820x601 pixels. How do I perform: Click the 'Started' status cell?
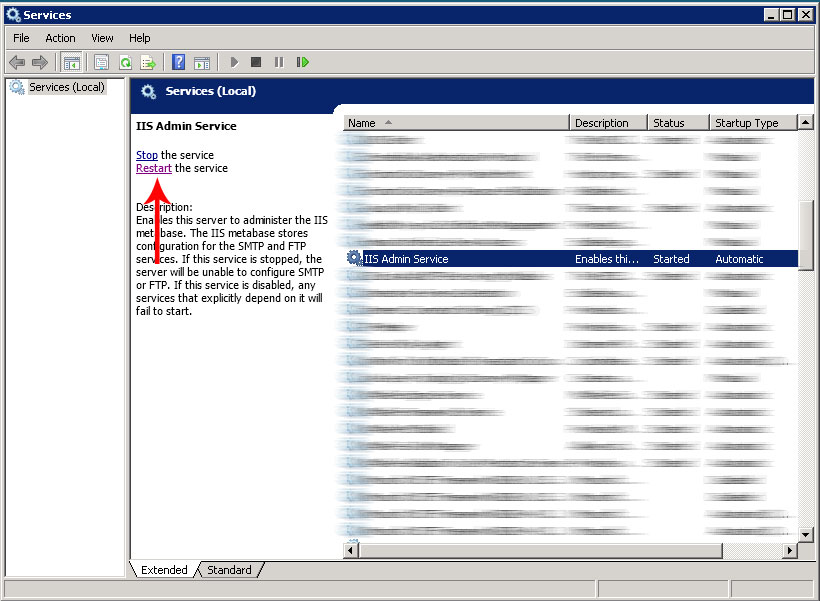(x=671, y=259)
